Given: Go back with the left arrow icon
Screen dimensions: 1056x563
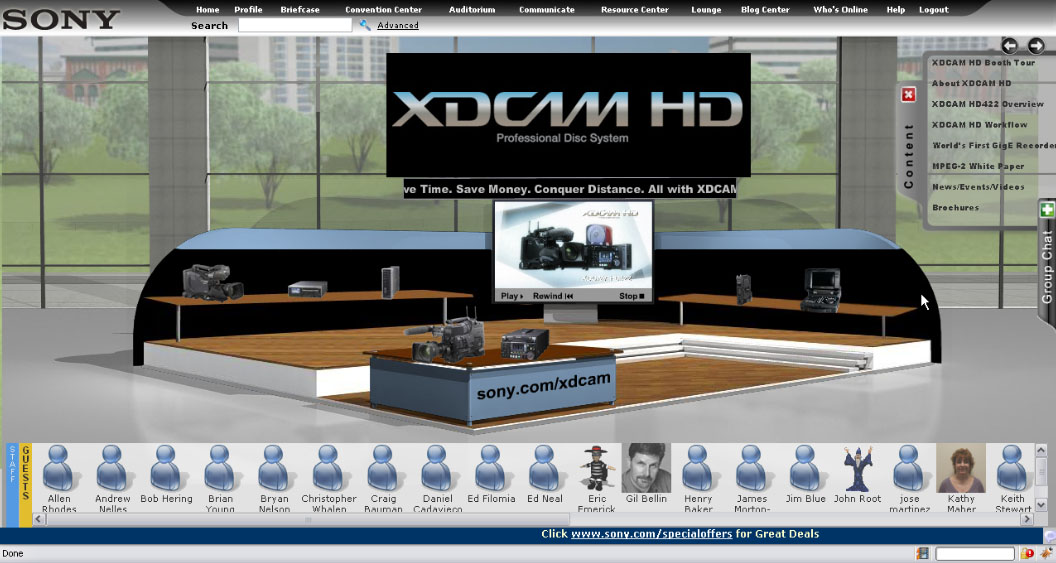Looking at the screenshot, I should 1009,45.
